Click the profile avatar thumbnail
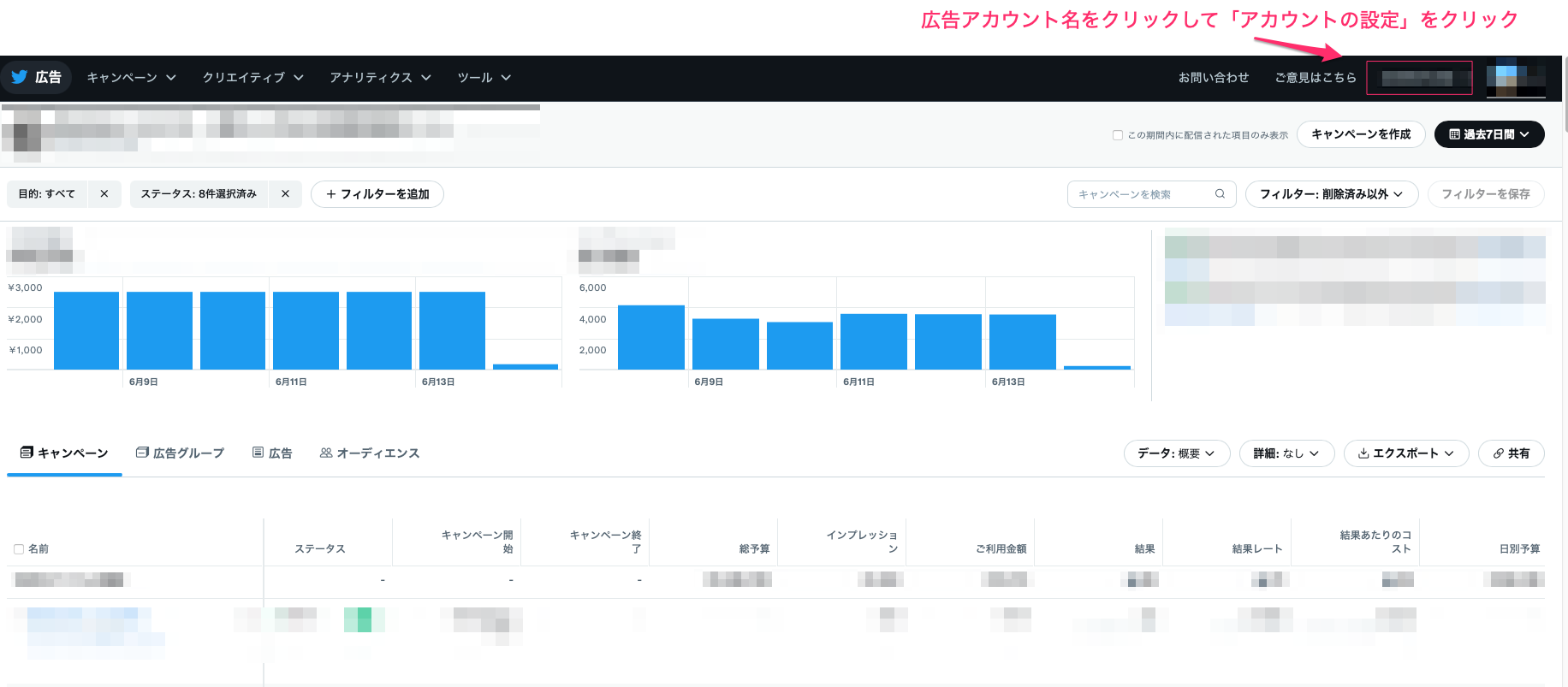This screenshot has width=1568, height=687. click(x=1516, y=79)
